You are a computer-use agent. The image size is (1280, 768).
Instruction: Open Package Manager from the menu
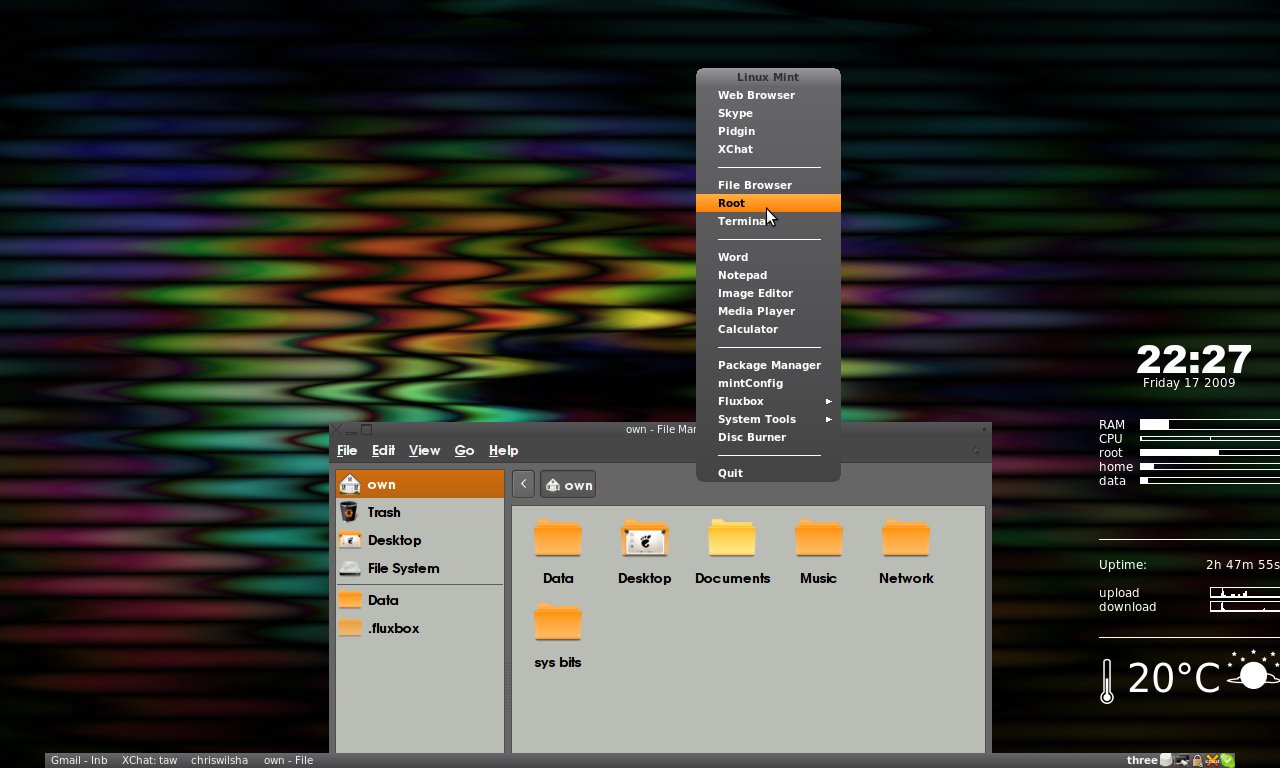click(768, 365)
